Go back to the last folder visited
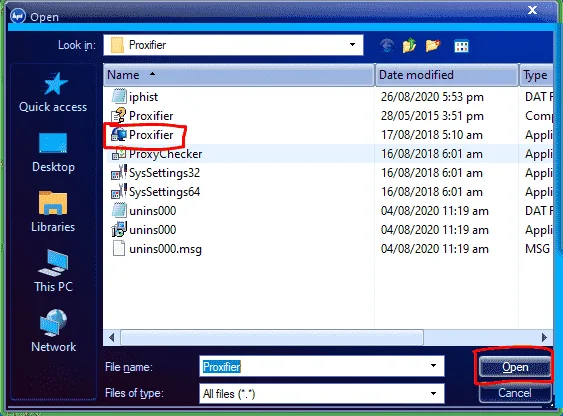 pyautogui.click(x=387, y=46)
